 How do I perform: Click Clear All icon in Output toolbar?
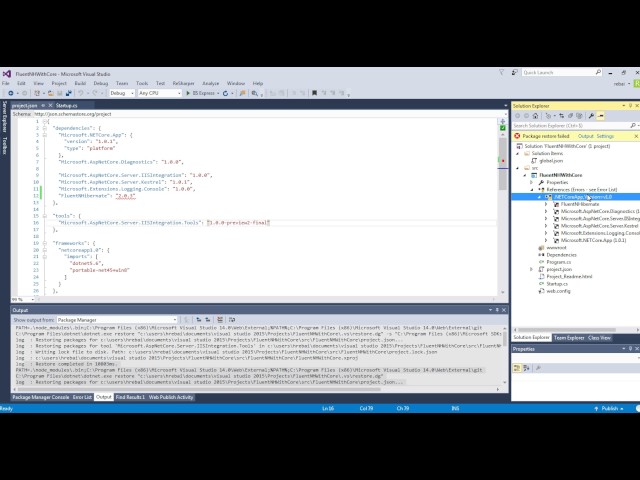(220, 320)
